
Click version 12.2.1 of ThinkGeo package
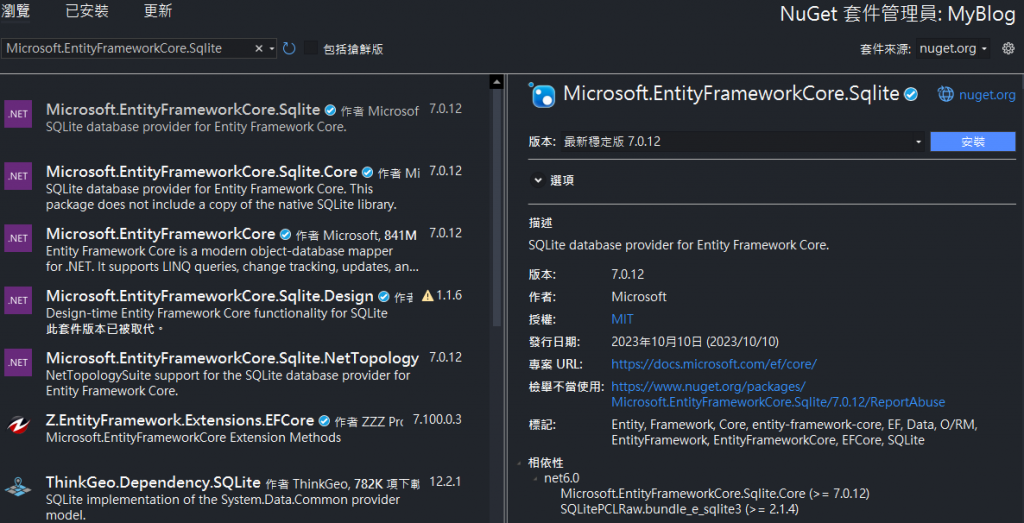tap(445, 482)
